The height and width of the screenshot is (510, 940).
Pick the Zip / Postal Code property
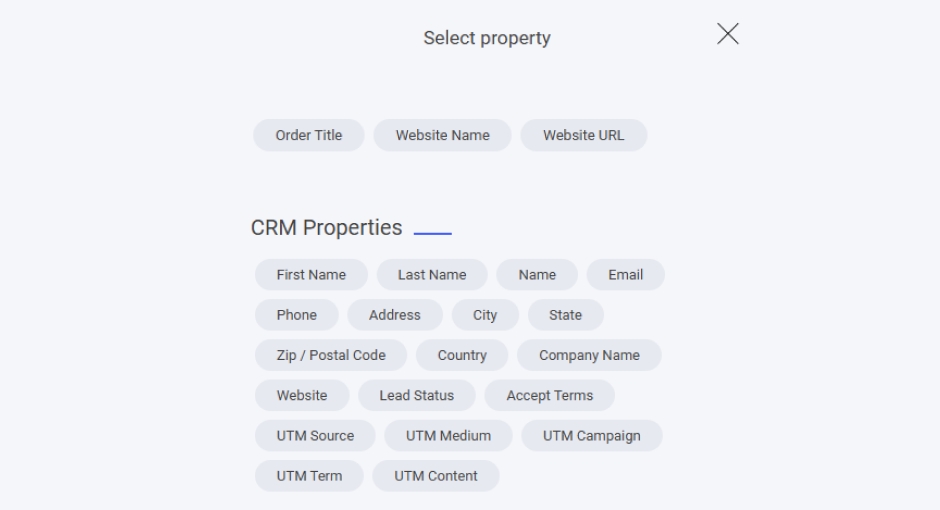[x=331, y=355]
